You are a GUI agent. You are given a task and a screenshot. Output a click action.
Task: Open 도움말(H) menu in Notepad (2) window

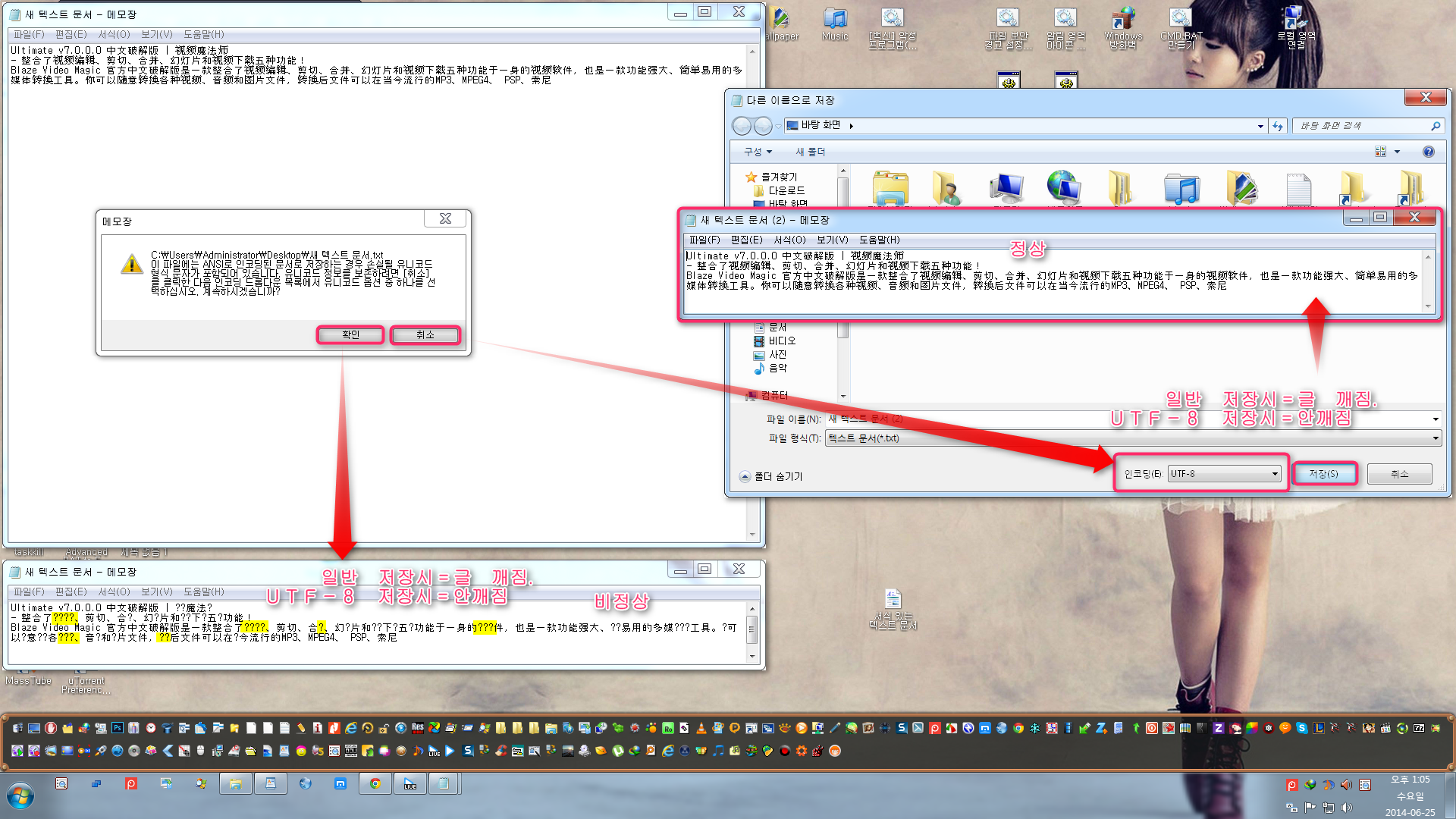(879, 240)
